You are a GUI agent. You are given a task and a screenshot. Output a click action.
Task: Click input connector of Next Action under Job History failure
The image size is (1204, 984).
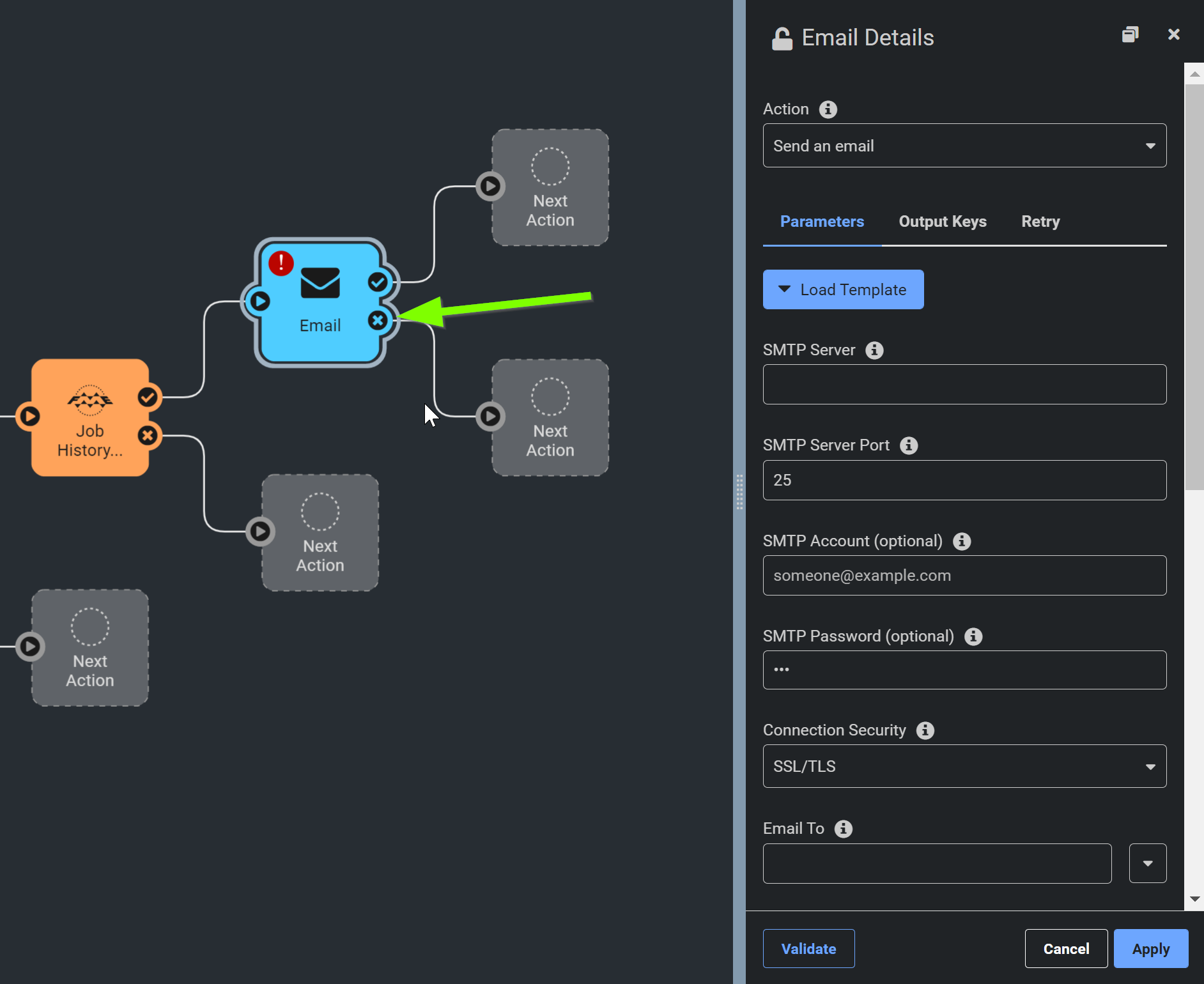click(x=260, y=531)
